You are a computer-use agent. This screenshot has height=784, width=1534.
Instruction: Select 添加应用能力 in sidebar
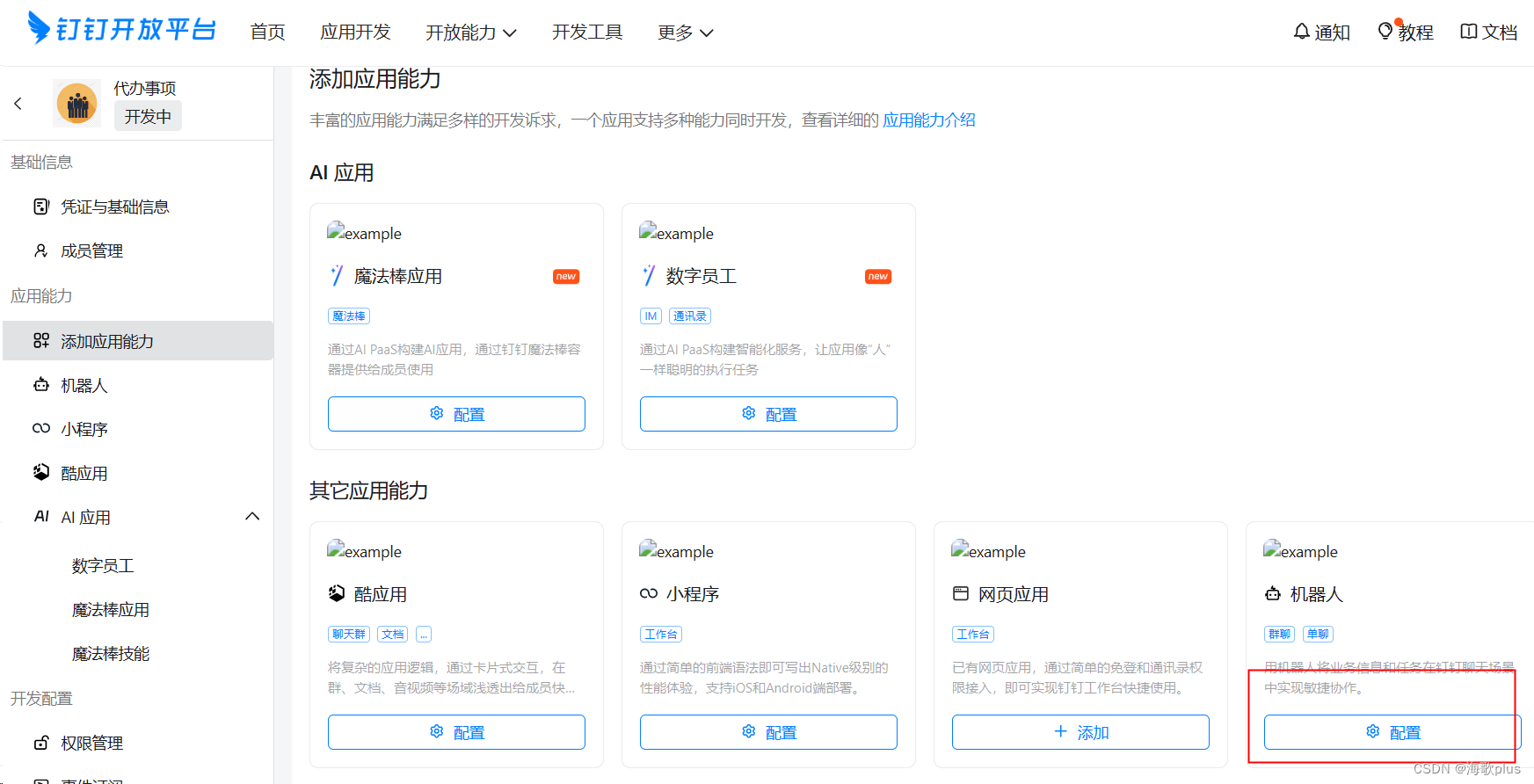click(138, 341)
